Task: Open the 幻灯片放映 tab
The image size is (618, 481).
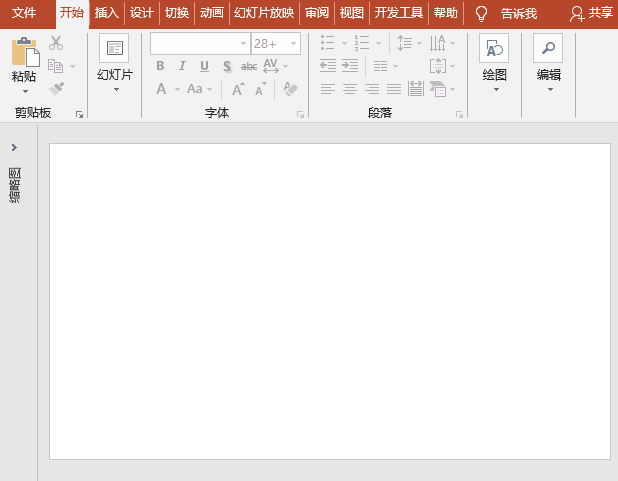Action: (x=264, y=13)
